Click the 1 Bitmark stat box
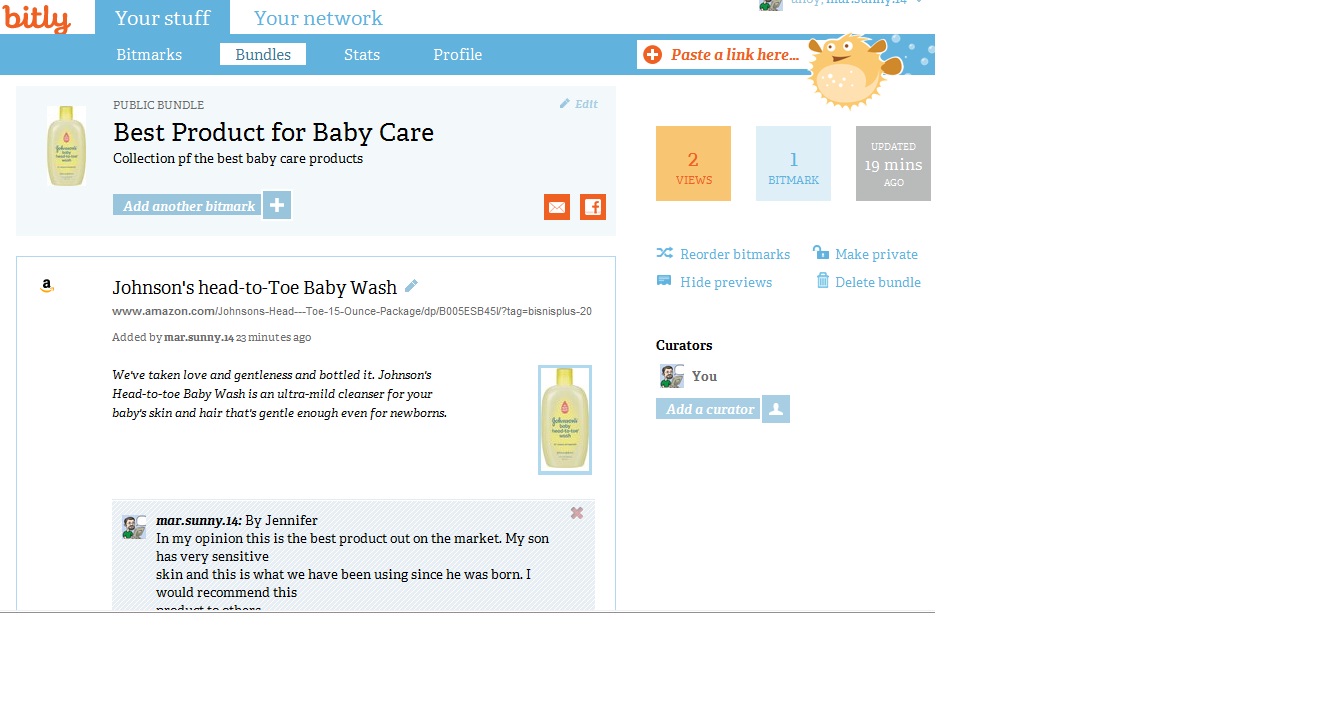This screenshot has height=709, width=1318. [x=793, y=163]
